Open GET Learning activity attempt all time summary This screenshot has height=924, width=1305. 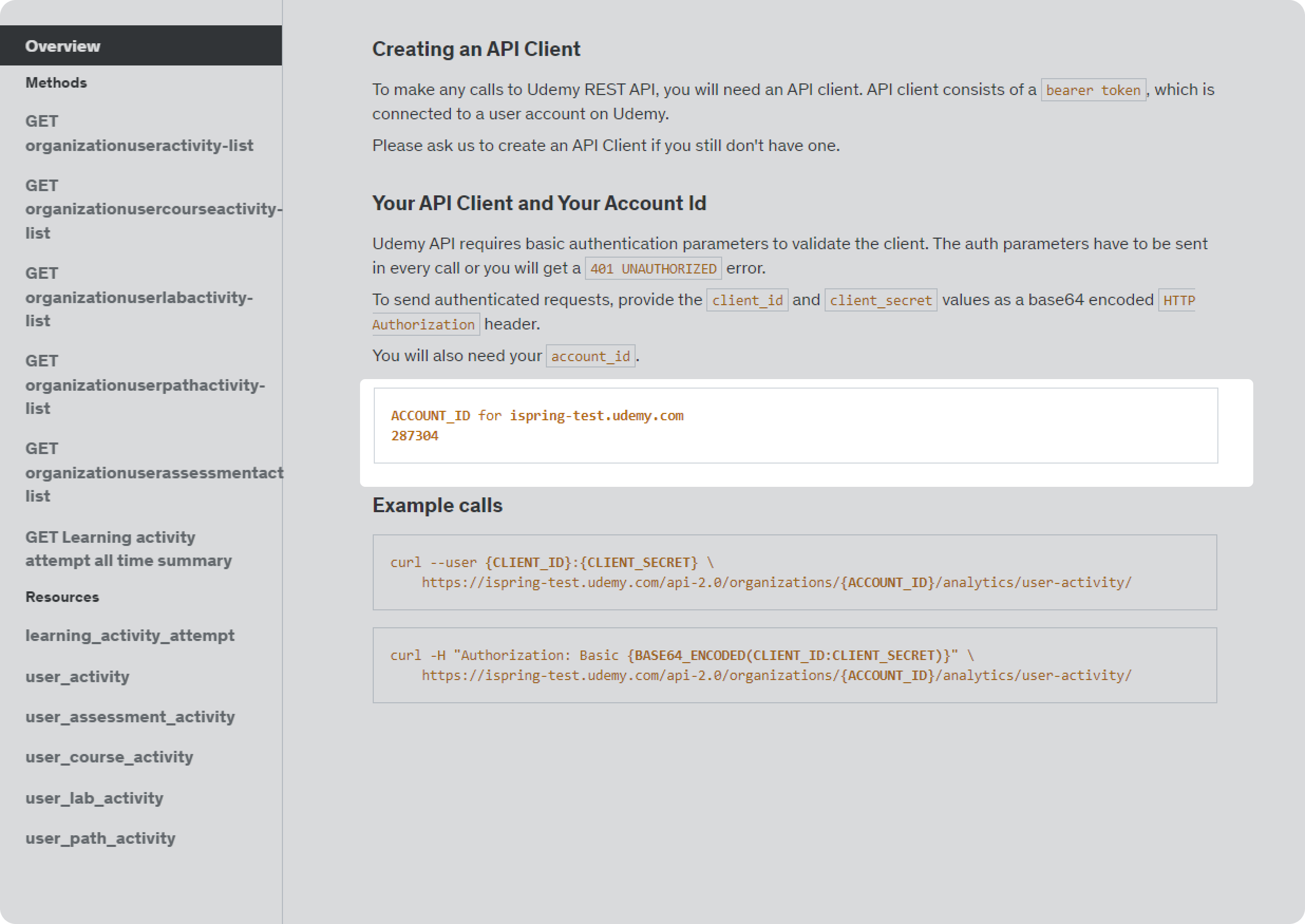[129, 549]
